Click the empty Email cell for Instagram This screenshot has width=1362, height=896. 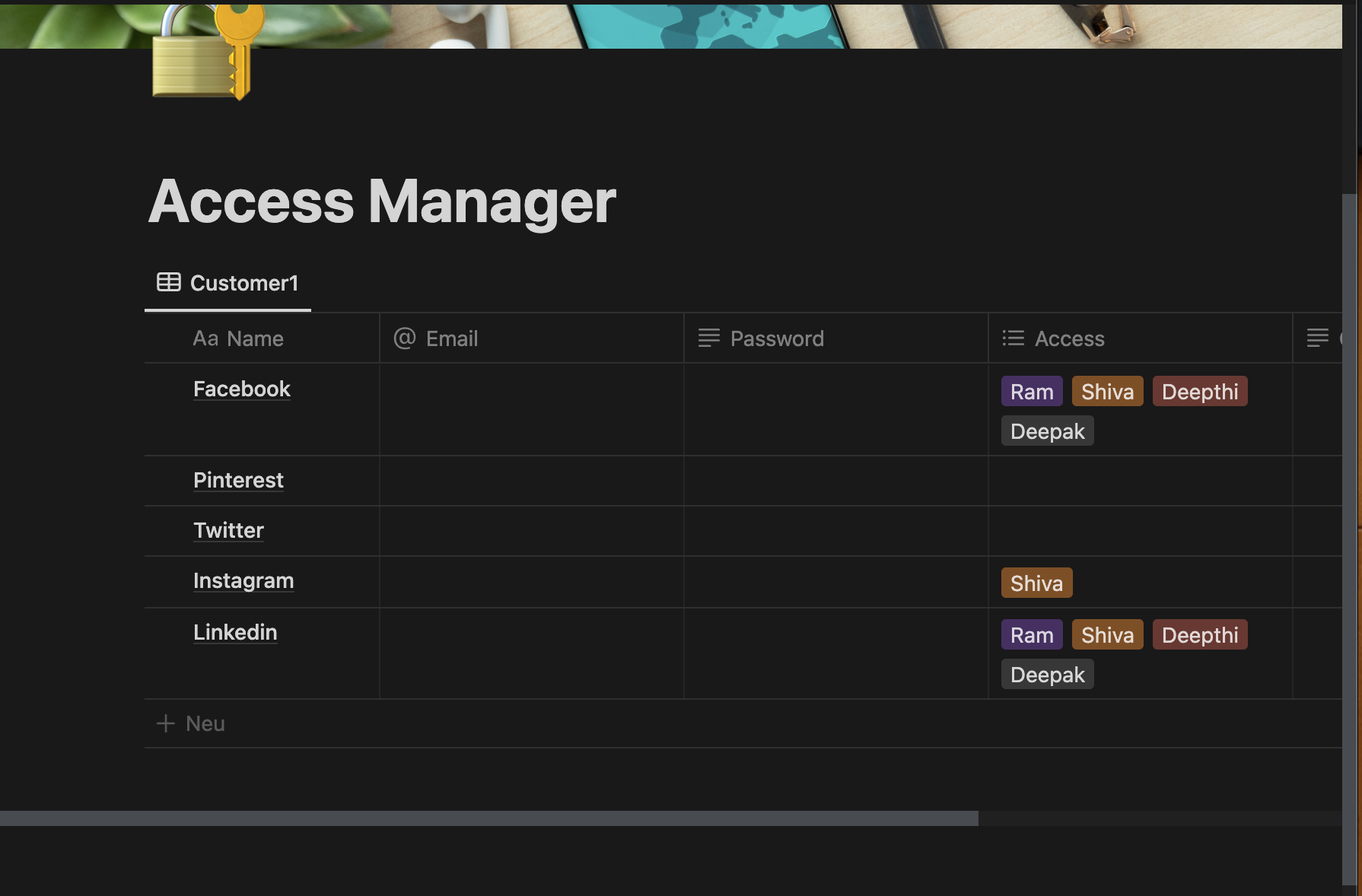click(532, 582)
